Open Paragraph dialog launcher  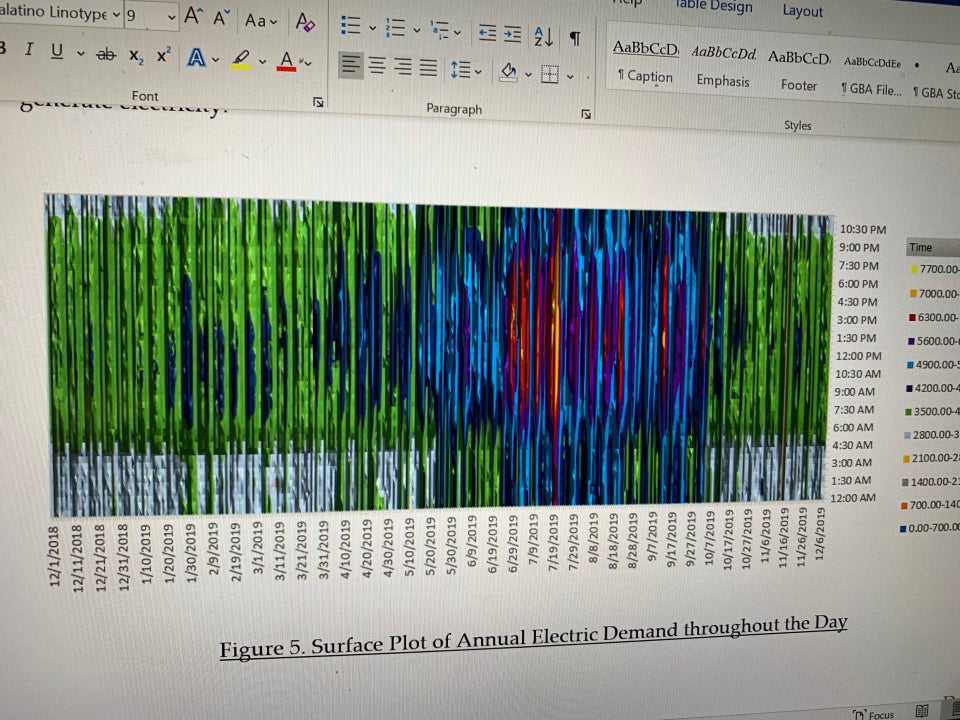pos(586,114)
